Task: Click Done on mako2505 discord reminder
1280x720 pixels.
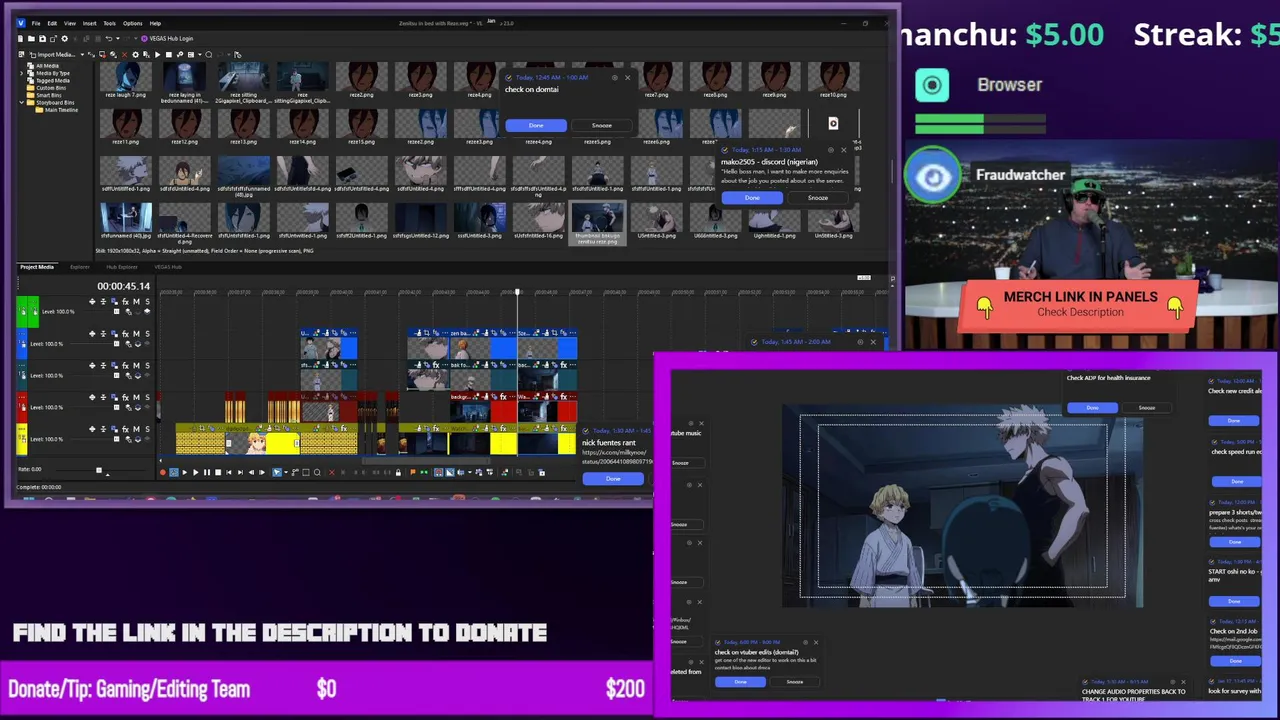Action: [x=752, y=198]
